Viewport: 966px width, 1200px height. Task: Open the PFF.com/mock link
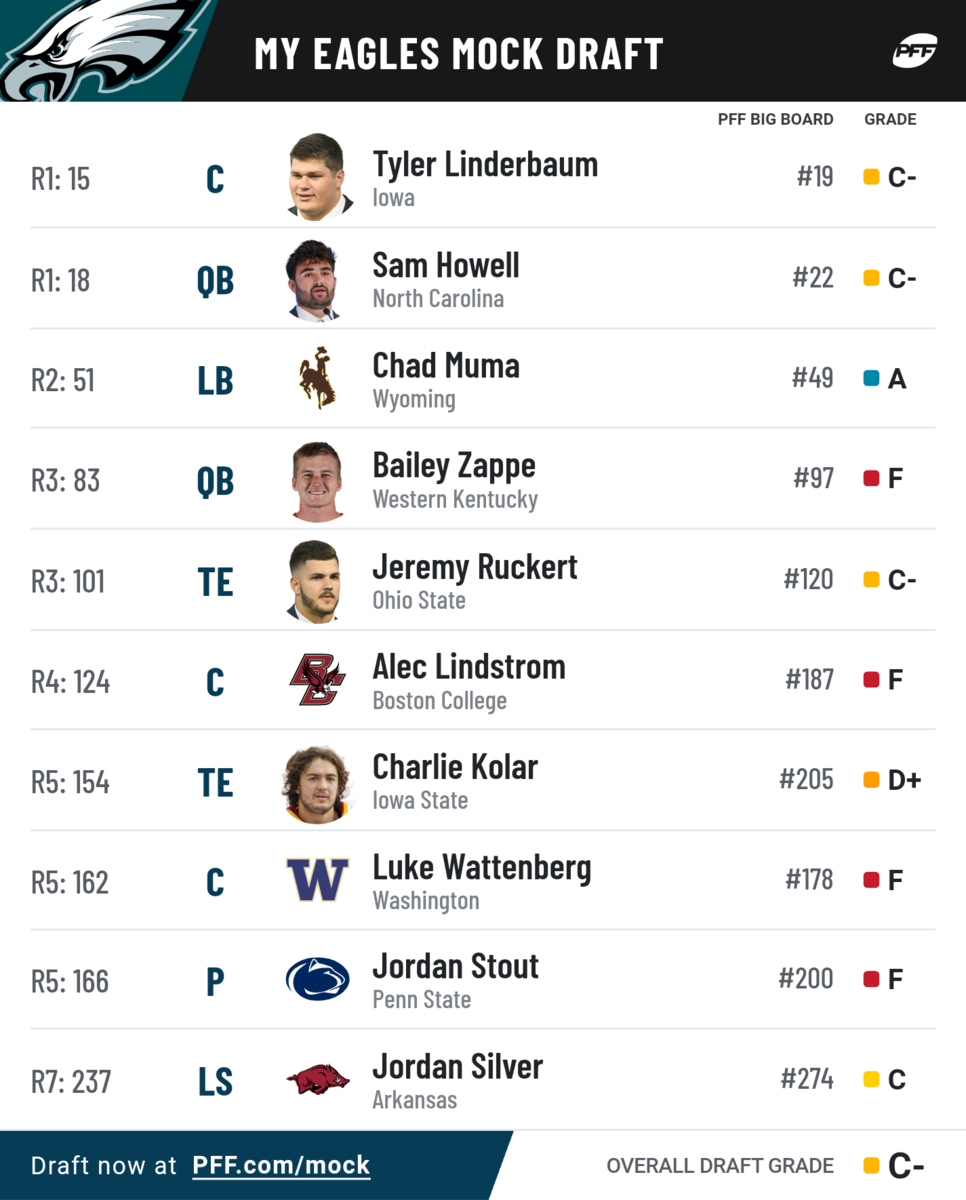[281, 1165]
